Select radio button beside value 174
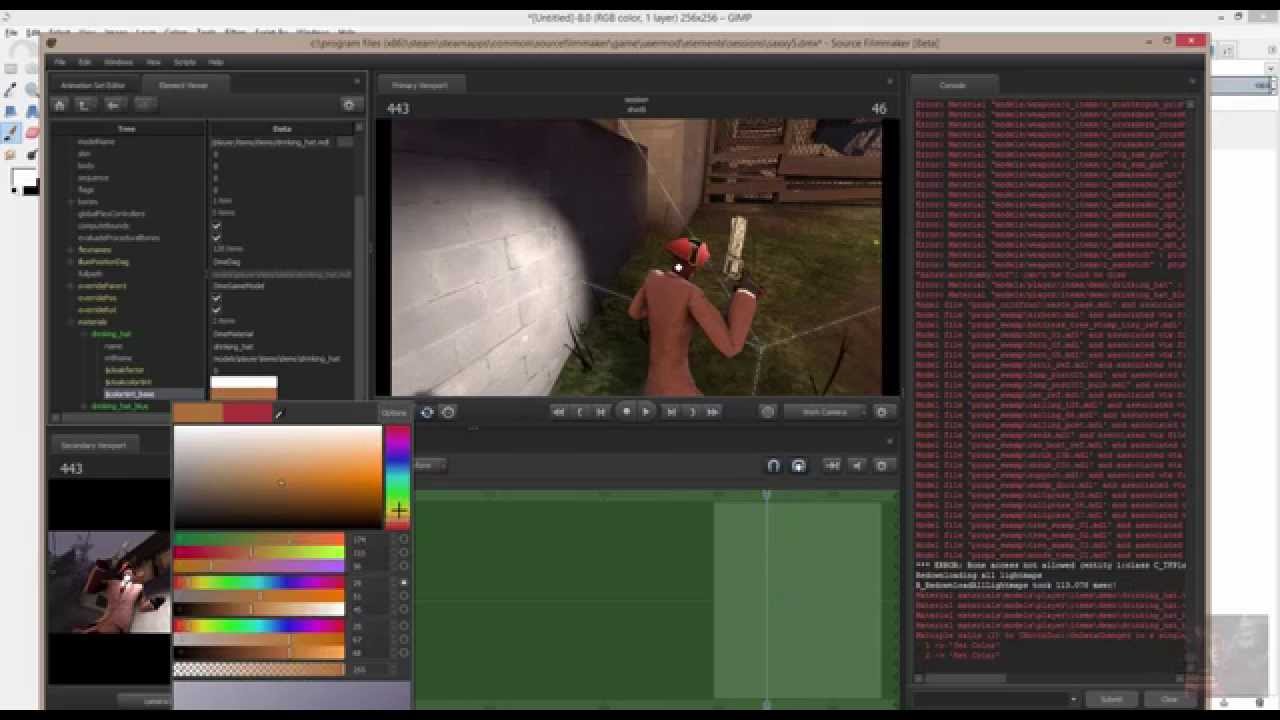1280x720 pixels. point(403,539)
